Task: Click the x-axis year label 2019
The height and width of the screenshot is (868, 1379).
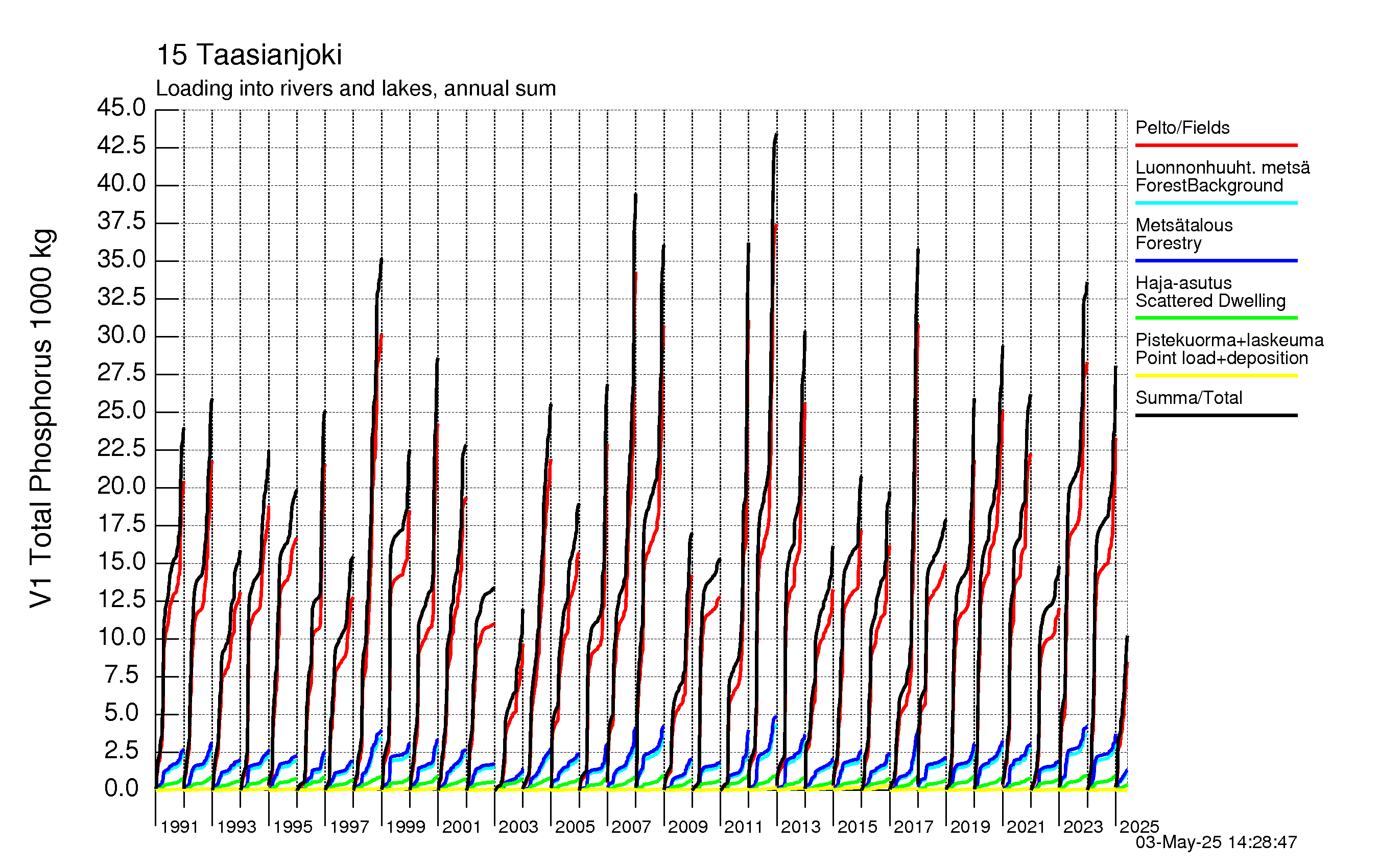Action: click(970, 827)
